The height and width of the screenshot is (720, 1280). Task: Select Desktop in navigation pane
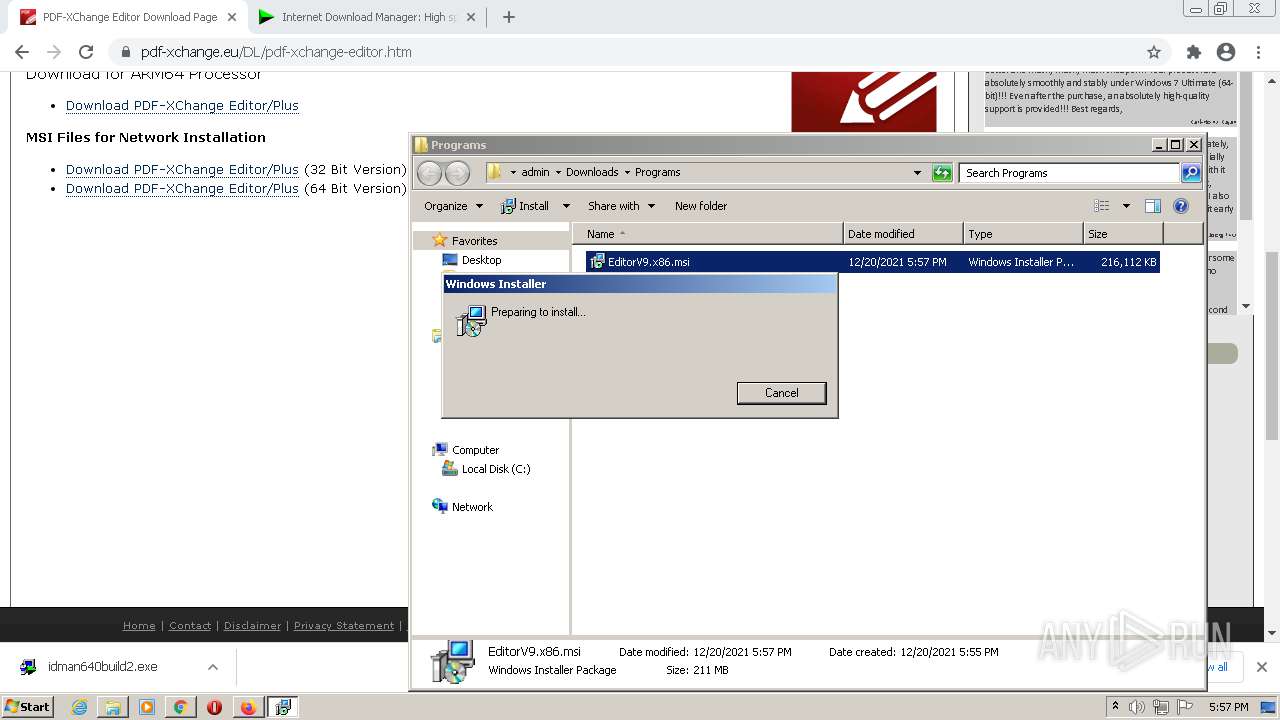[481, 260]
